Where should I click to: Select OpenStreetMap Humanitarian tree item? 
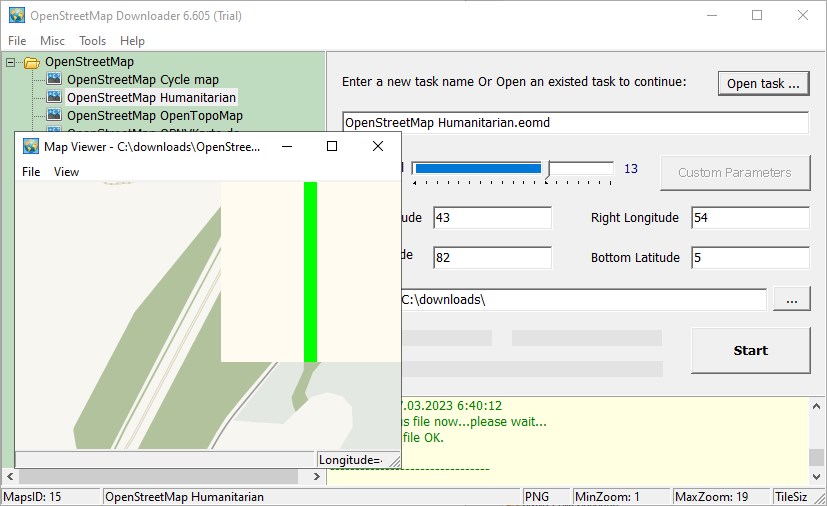coord(151,98)
